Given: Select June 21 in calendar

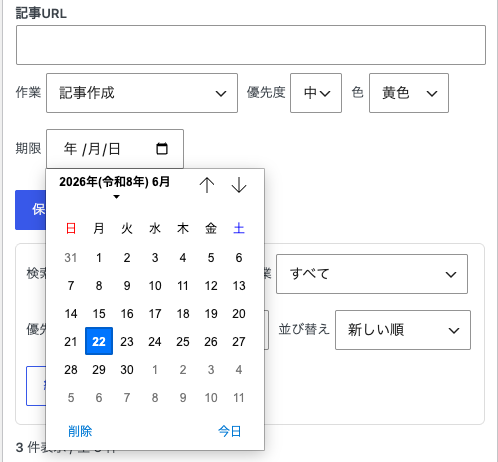Looking at the screenshot, I should tap(71, 342).
